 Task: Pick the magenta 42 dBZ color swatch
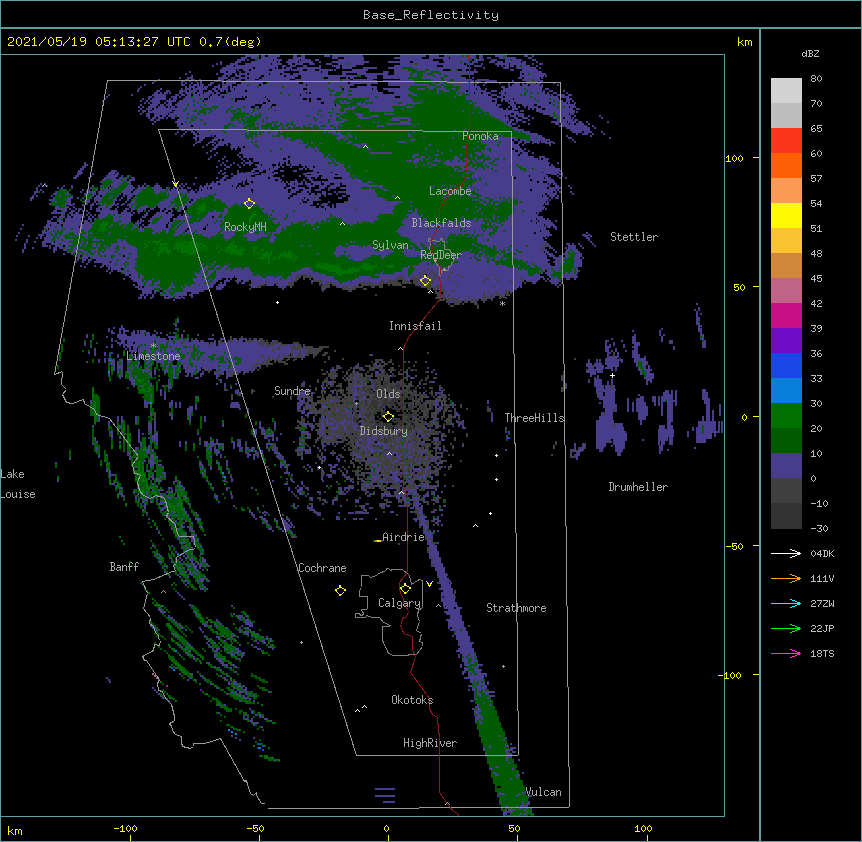click(786, 315)
